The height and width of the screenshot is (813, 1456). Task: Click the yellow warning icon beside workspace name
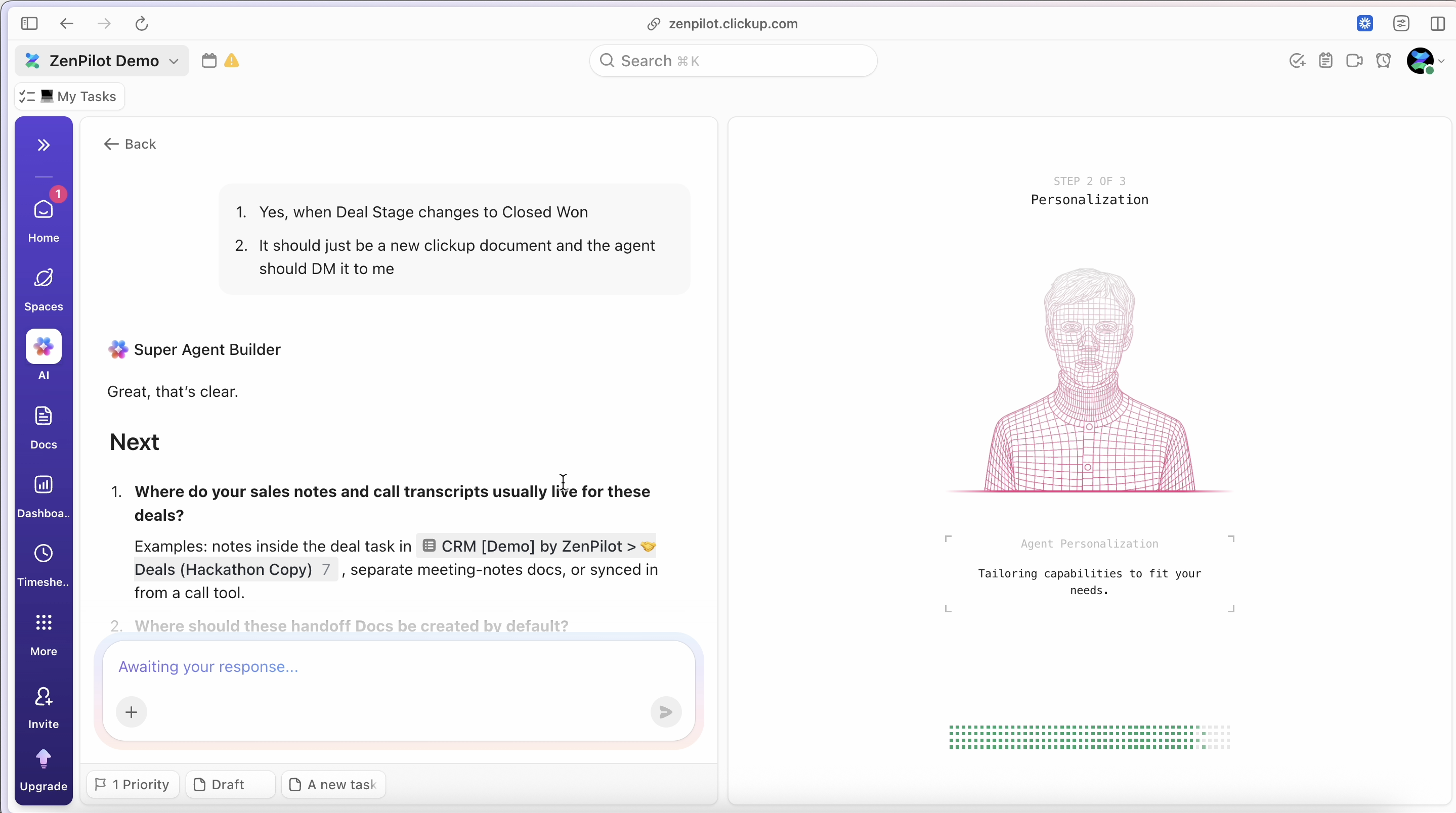tap(232, 61)
